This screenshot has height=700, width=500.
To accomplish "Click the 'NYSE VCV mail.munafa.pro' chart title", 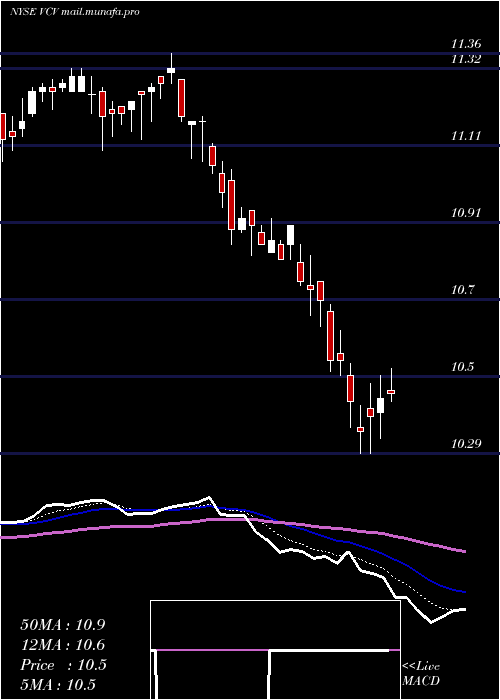I will (75, 12).
